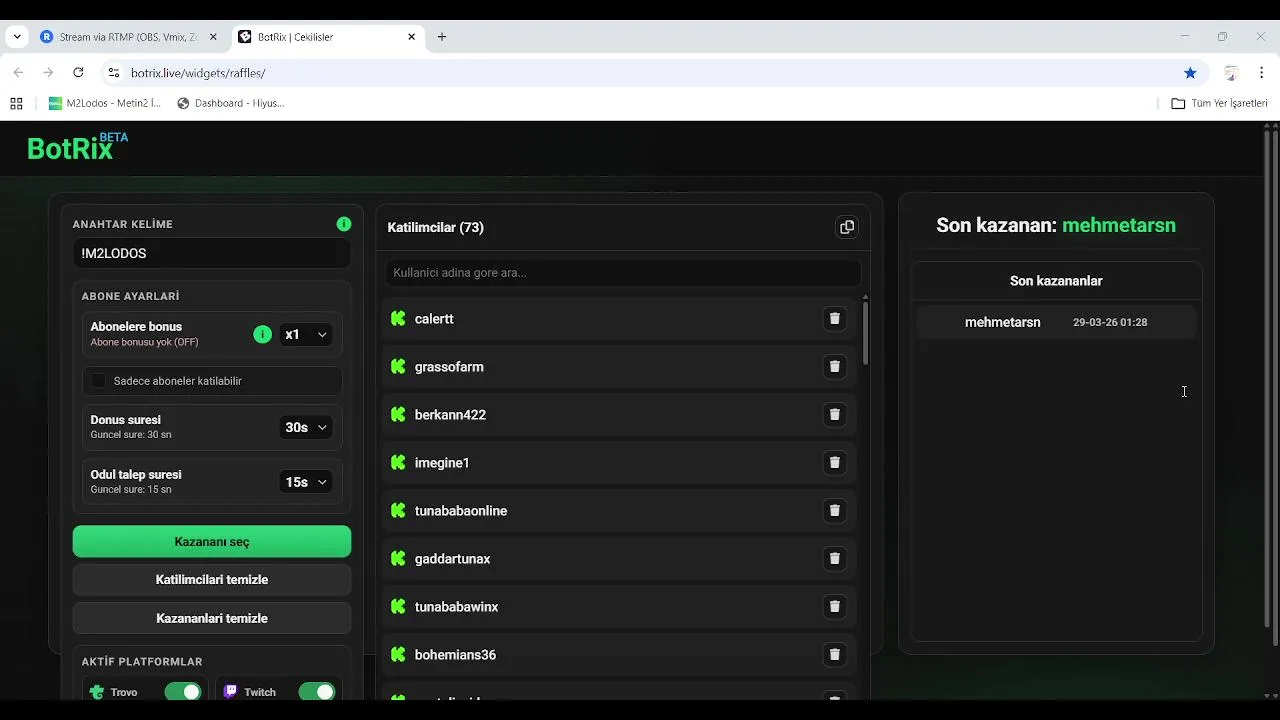Click participant search field
Image resolution: width=1280 pixels, height=720 pixels.
(623, 273)
